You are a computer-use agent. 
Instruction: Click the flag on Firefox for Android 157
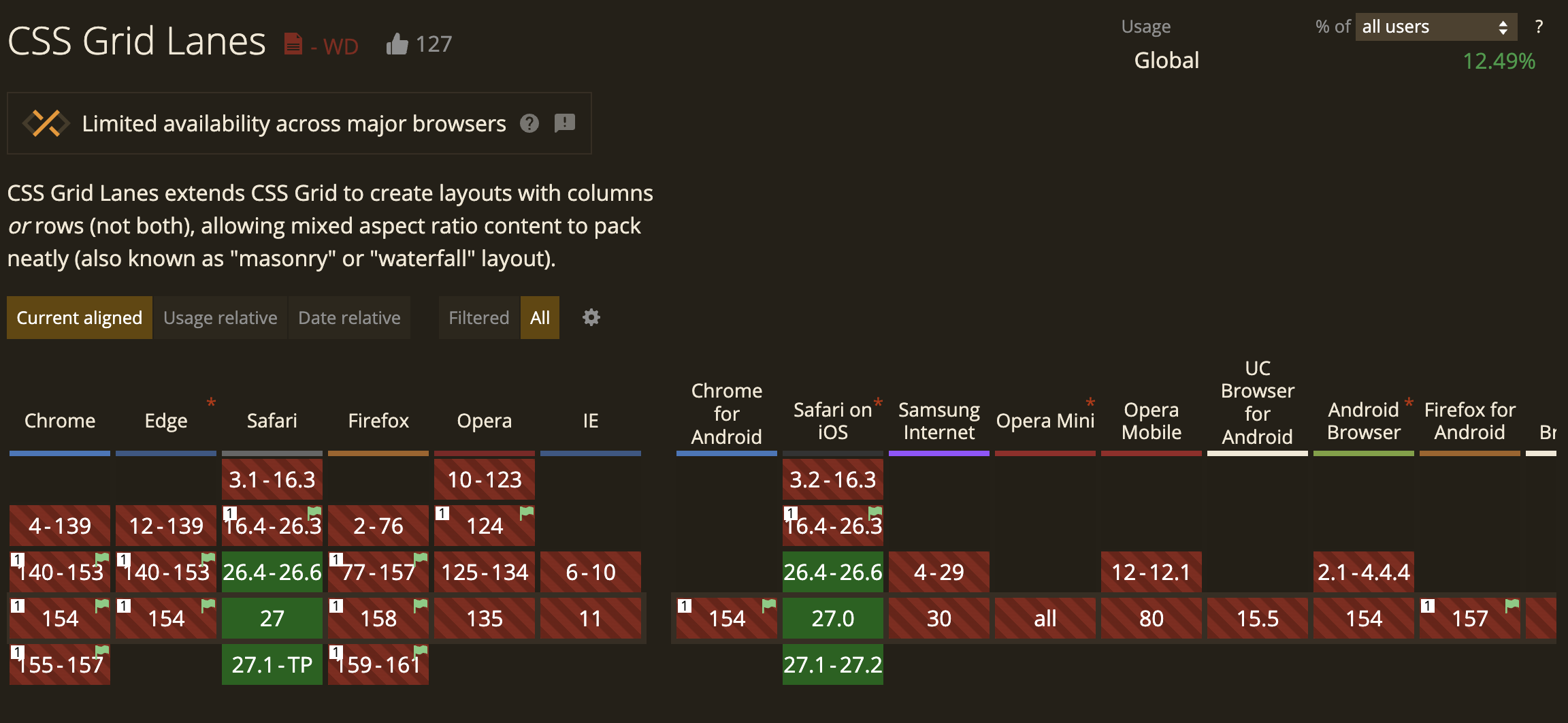click(x=1512, y=605)
